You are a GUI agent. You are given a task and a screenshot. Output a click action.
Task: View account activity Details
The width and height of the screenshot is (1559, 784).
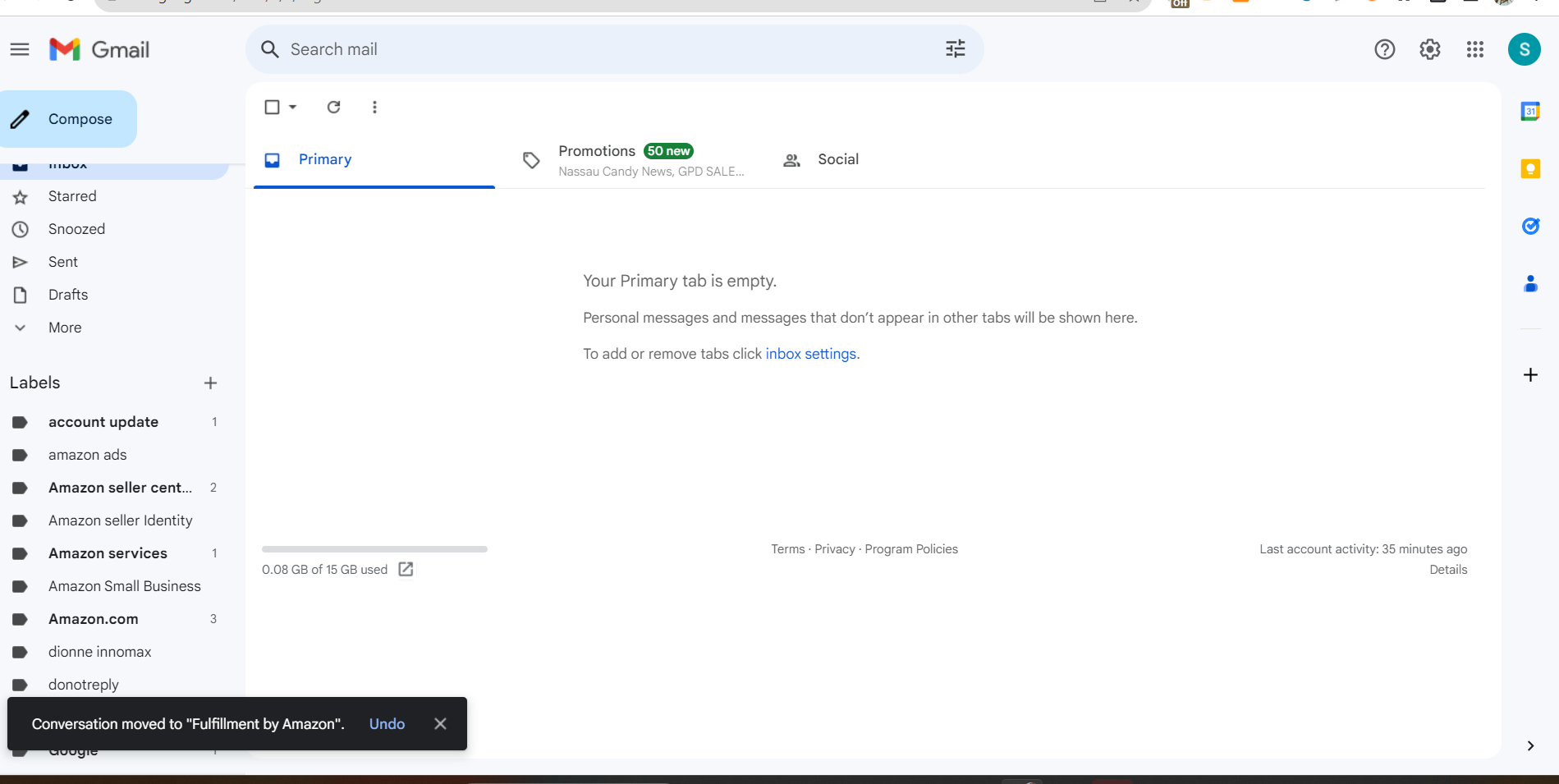click(x=1448, y=570)
